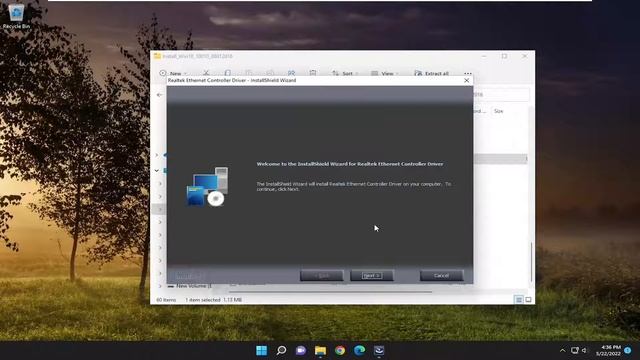The height and width of the screenshot is (360, 640).
Task: Collapse the expanded navigation pane chevron
Action: pos(157,170)
